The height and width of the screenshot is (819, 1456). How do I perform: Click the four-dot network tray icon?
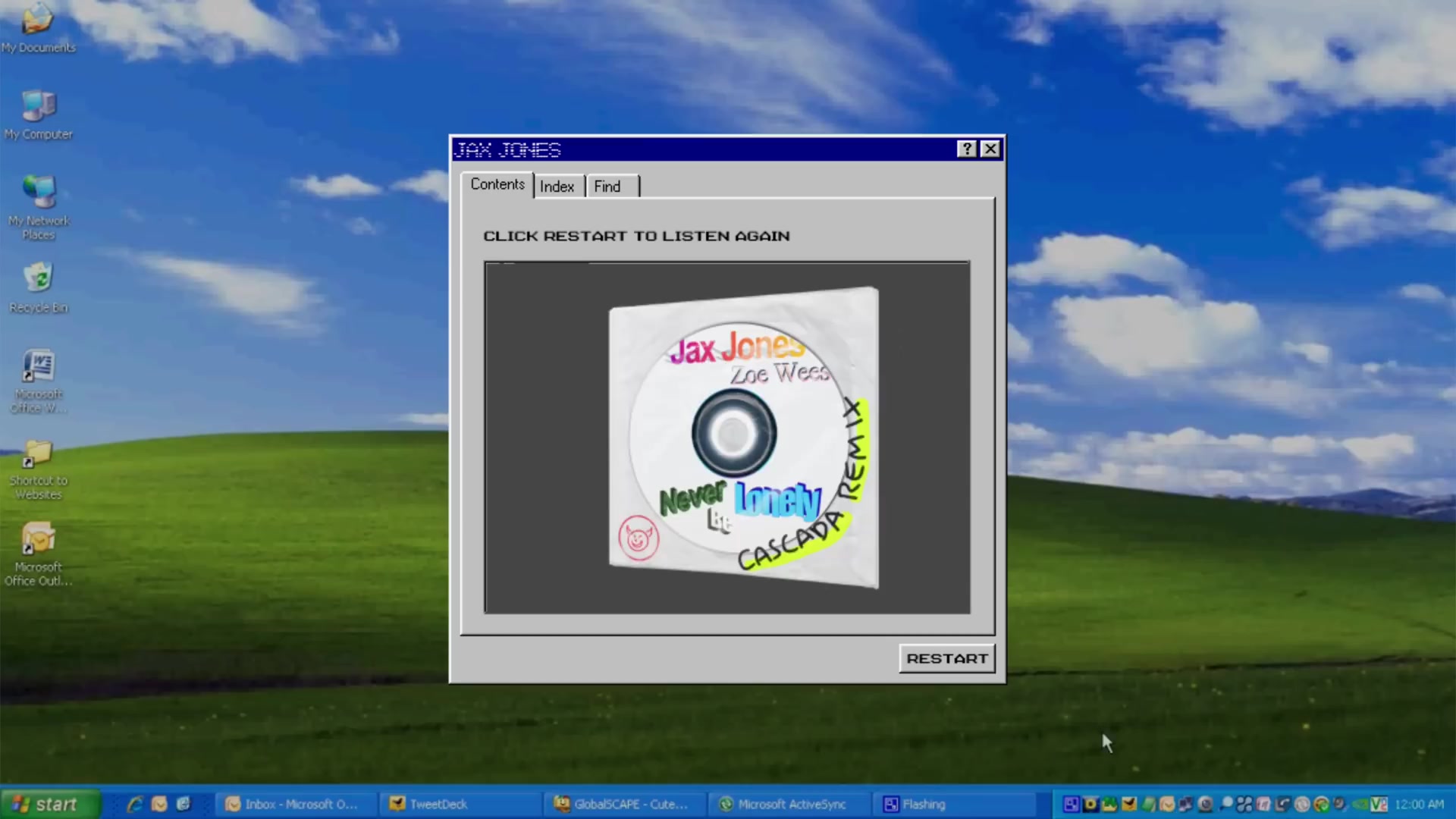1244,804
